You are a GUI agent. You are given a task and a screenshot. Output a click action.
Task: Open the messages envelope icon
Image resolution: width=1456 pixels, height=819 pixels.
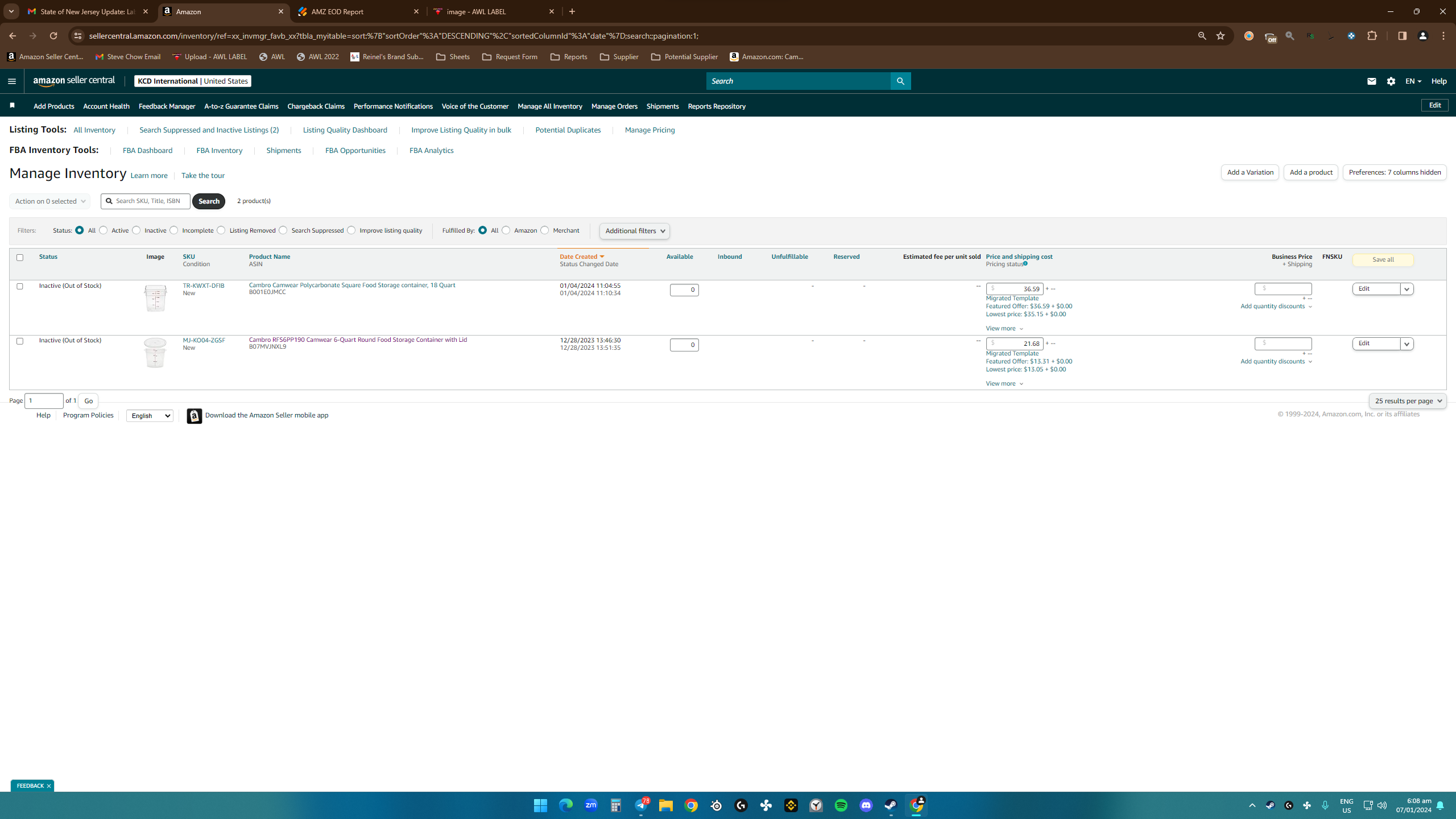tap(1371, 81)
